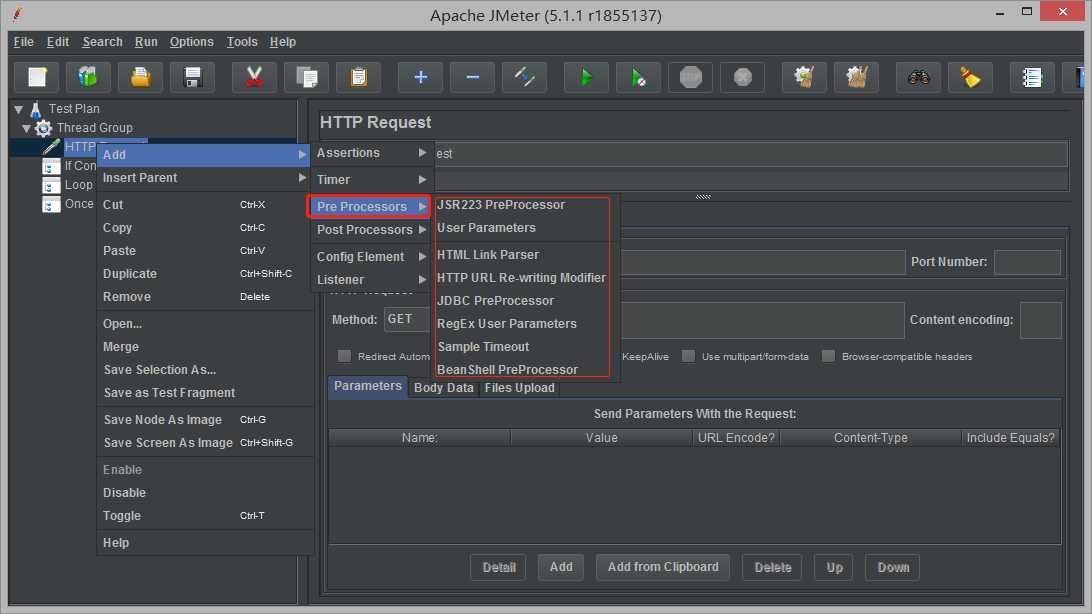
Task: Click Add from Clipboard button
Action: [663, 567]
